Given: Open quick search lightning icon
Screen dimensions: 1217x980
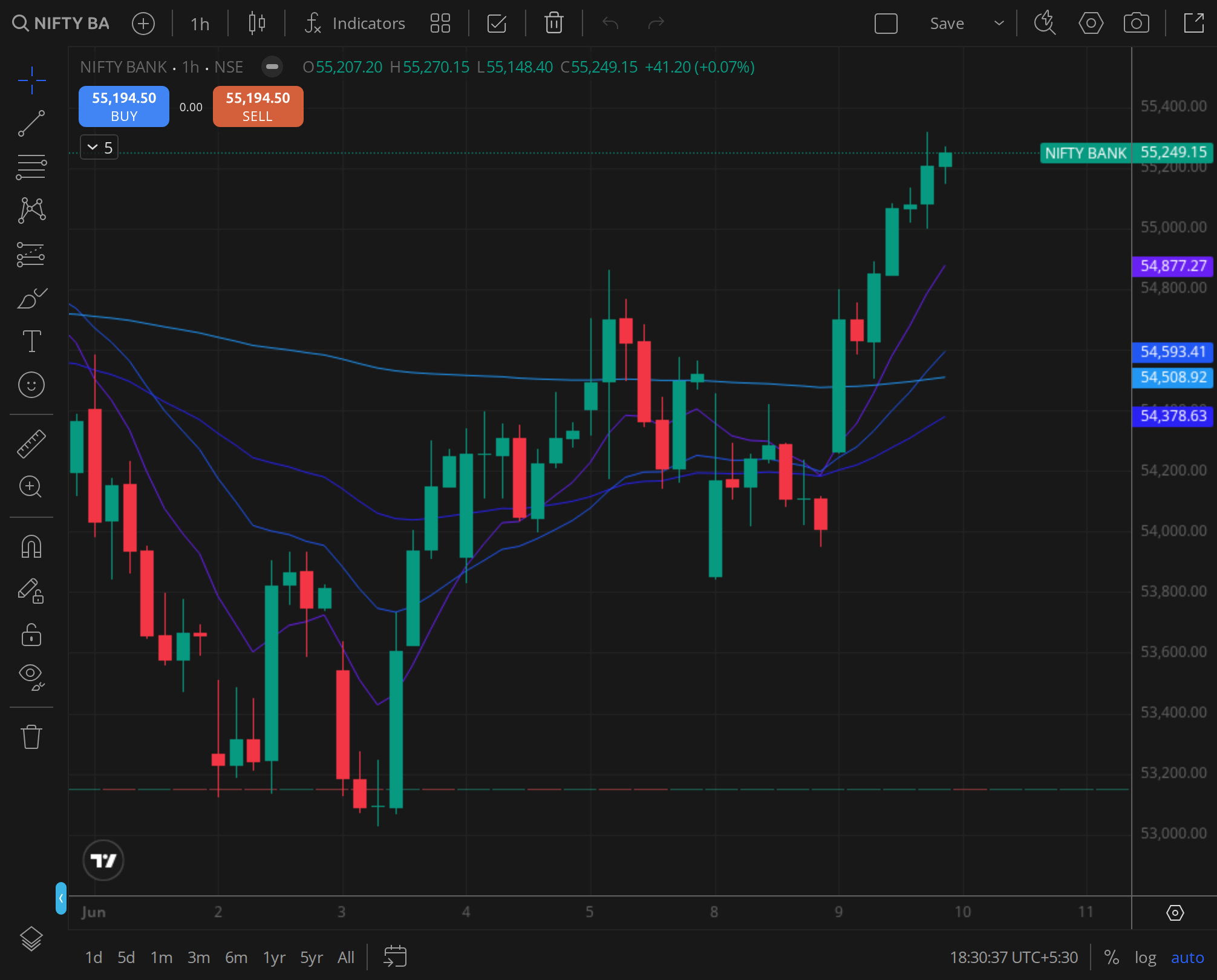Looking at the screenshot, I should (x=1045, y=24).
